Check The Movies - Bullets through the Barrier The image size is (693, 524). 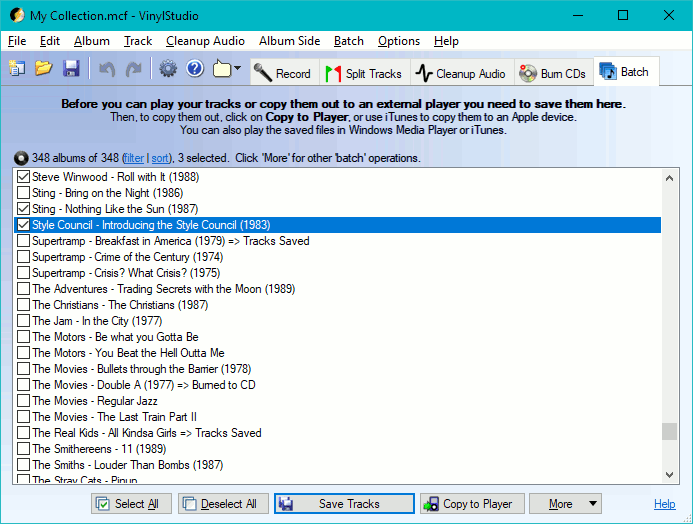(23, 368)
